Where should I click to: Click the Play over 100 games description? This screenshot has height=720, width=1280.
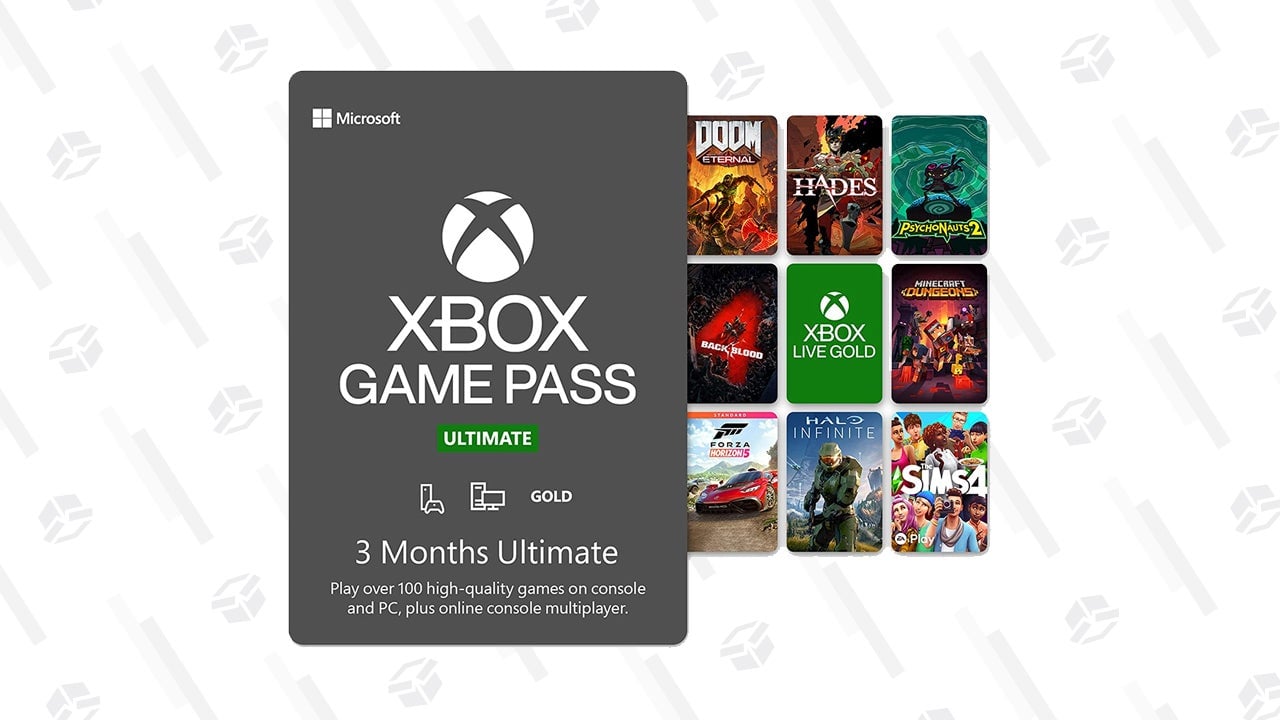488,598
